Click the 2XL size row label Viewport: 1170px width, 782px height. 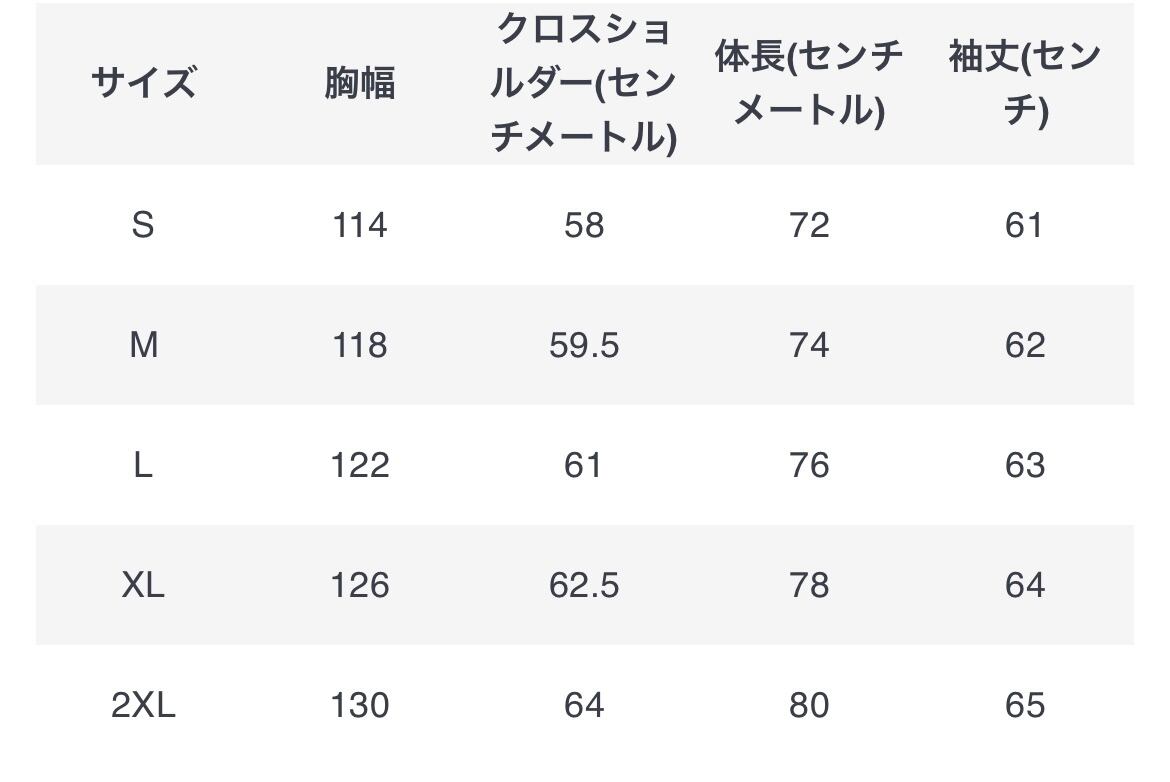[x=143, y=705]
